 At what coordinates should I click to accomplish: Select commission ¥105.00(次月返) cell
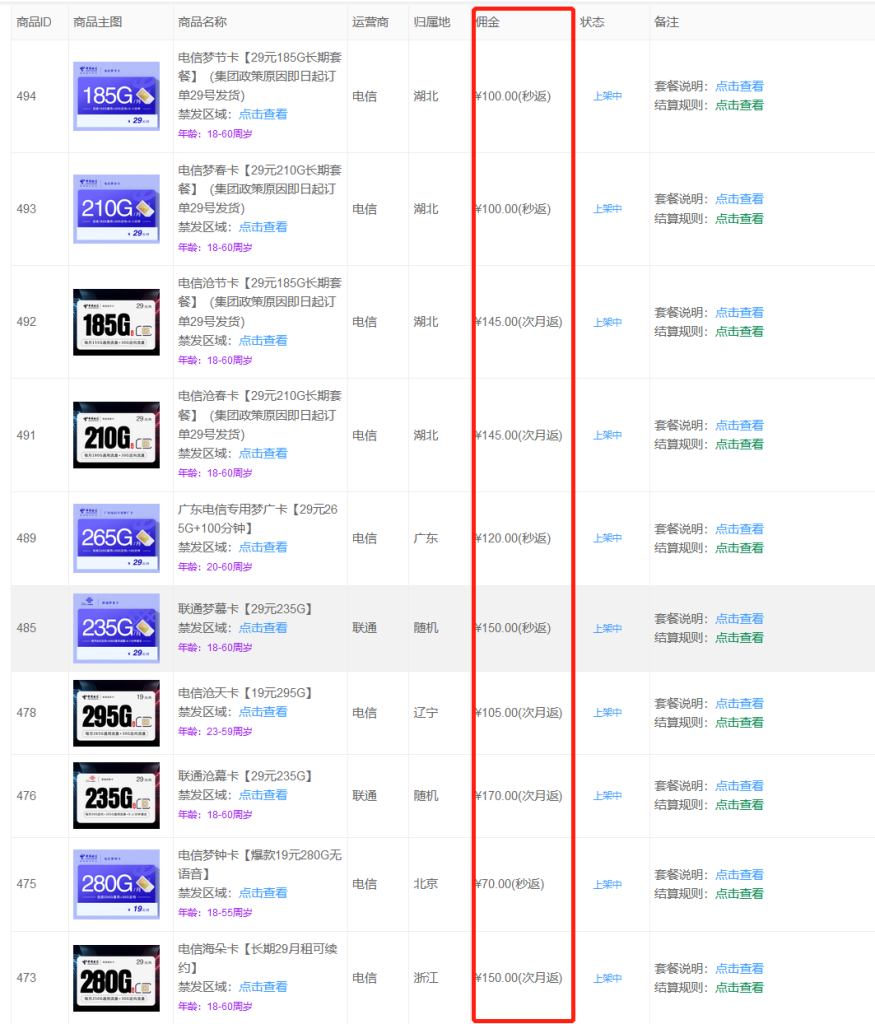518,712
